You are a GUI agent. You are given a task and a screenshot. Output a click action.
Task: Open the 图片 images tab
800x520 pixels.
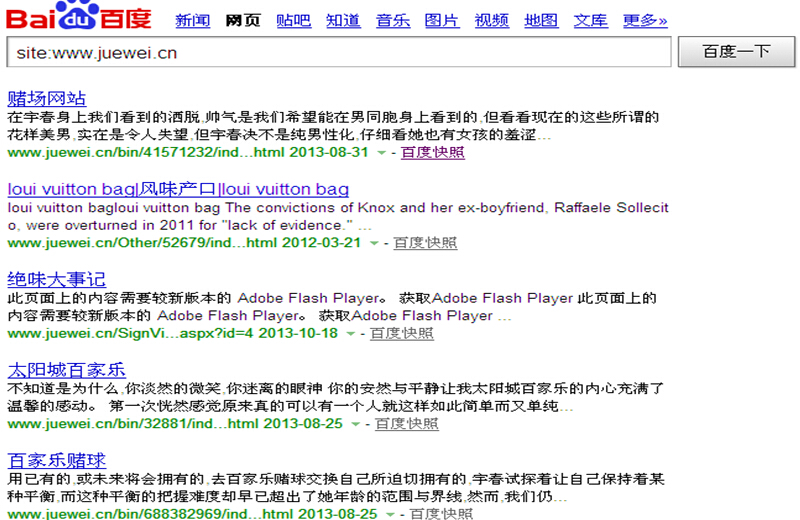(442, 20)
